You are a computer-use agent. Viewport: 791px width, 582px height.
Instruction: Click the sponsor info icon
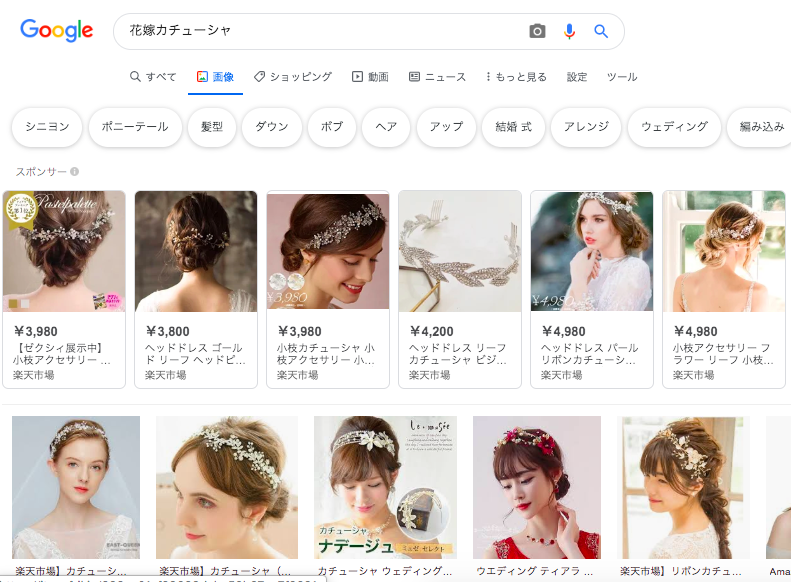click(75, 171)
